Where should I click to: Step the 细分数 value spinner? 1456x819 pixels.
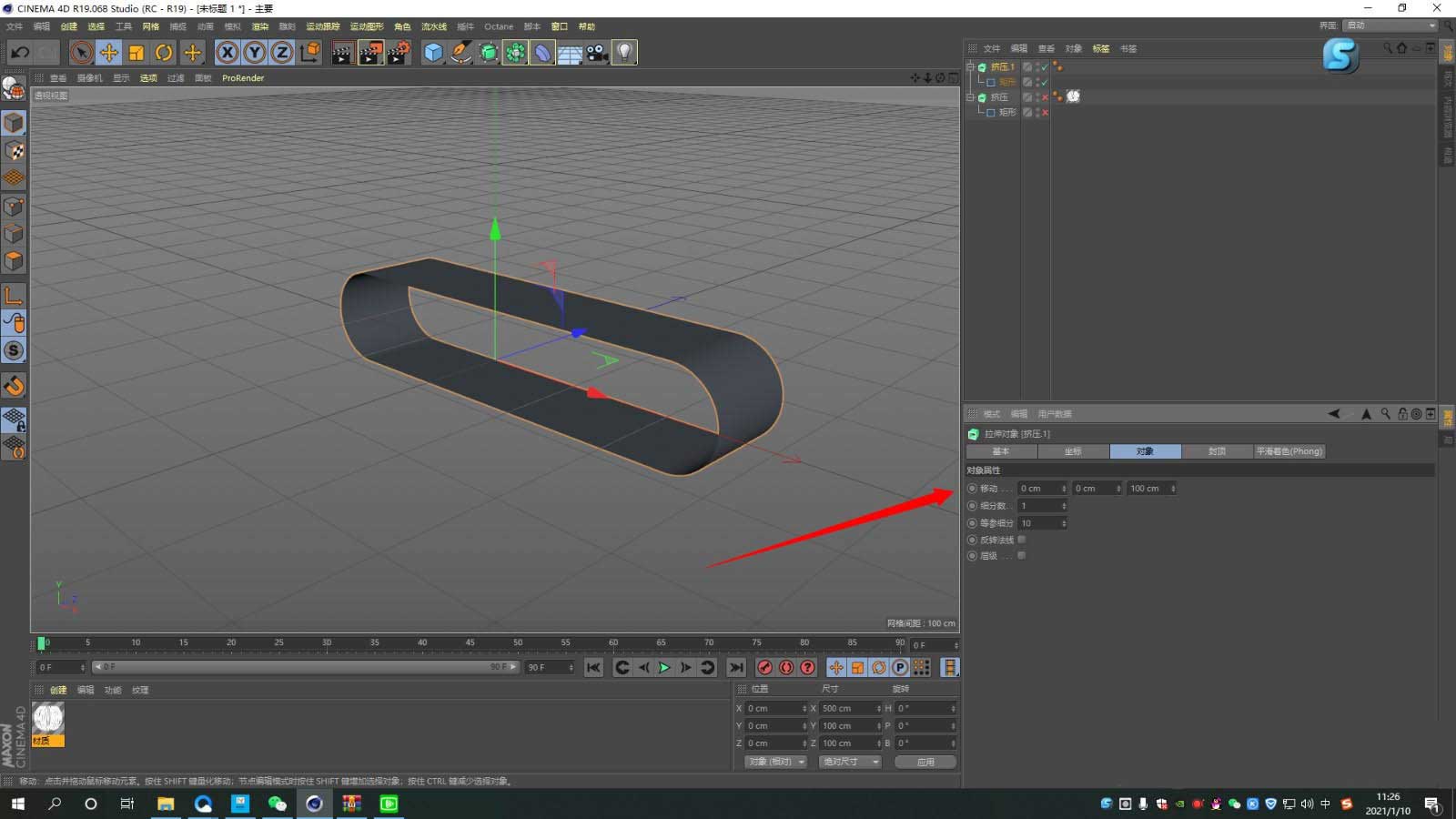coord(1064,506)
